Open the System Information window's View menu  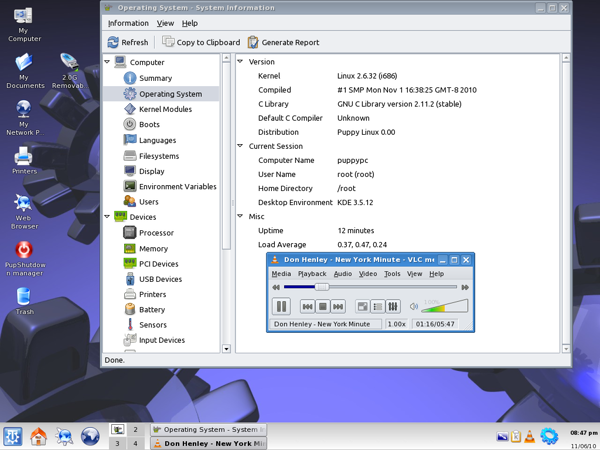pyautogui.click(x=165, y=23)
